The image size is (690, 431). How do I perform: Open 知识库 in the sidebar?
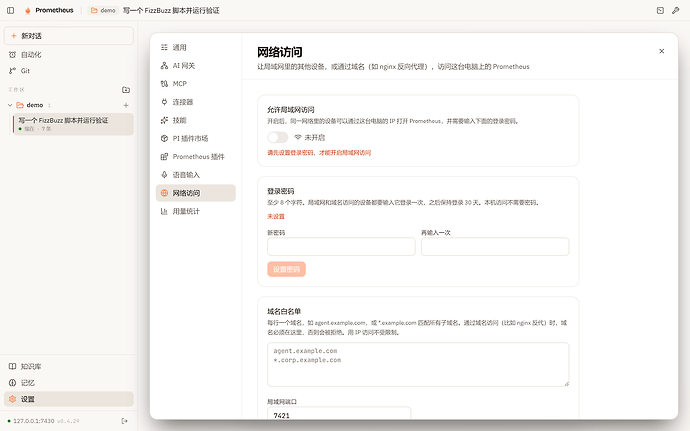click(69, 366)
